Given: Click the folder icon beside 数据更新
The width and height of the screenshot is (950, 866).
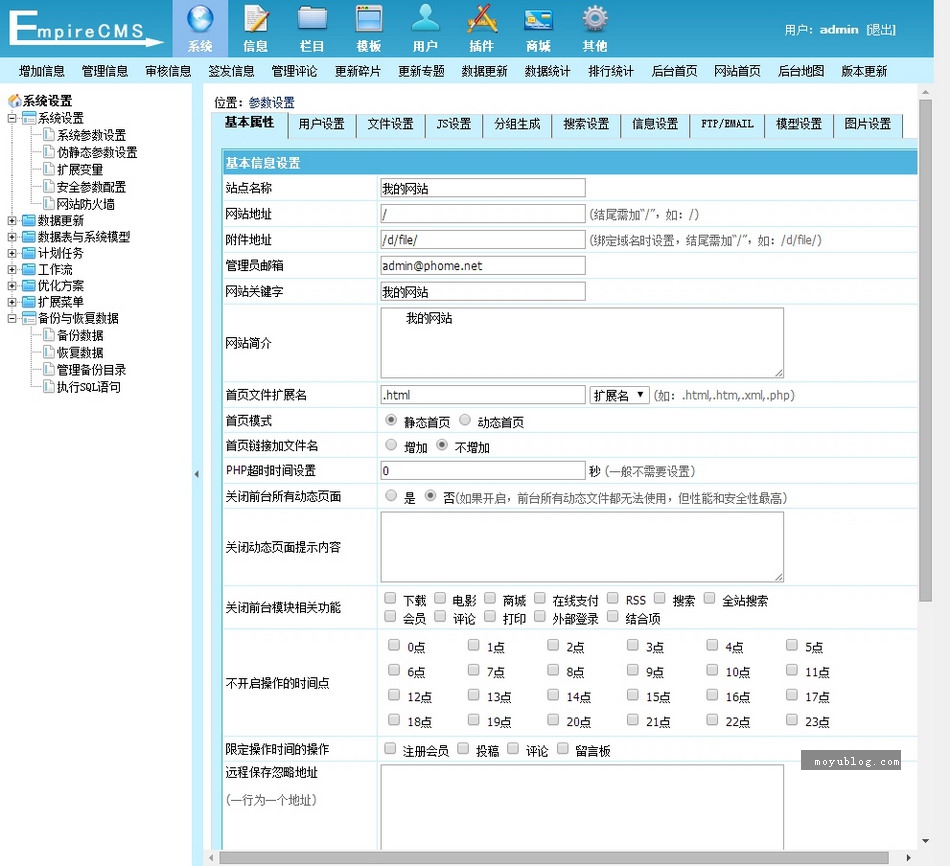Looking at the screenshot, I should click(28, 220).
